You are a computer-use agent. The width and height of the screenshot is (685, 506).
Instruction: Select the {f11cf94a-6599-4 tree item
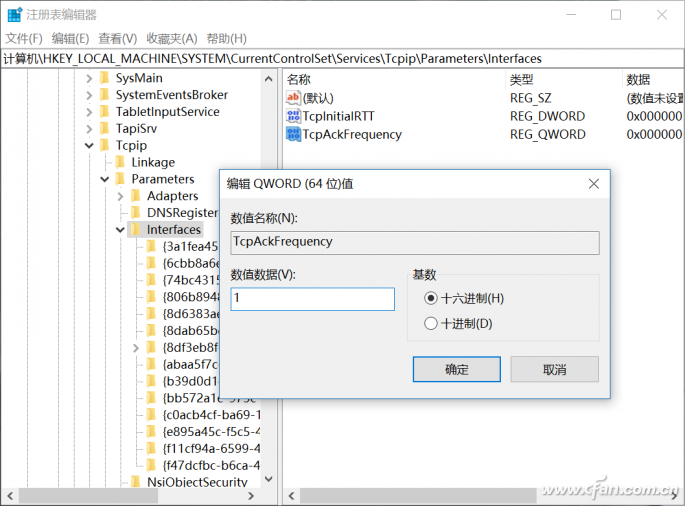(x=211, y=448)
